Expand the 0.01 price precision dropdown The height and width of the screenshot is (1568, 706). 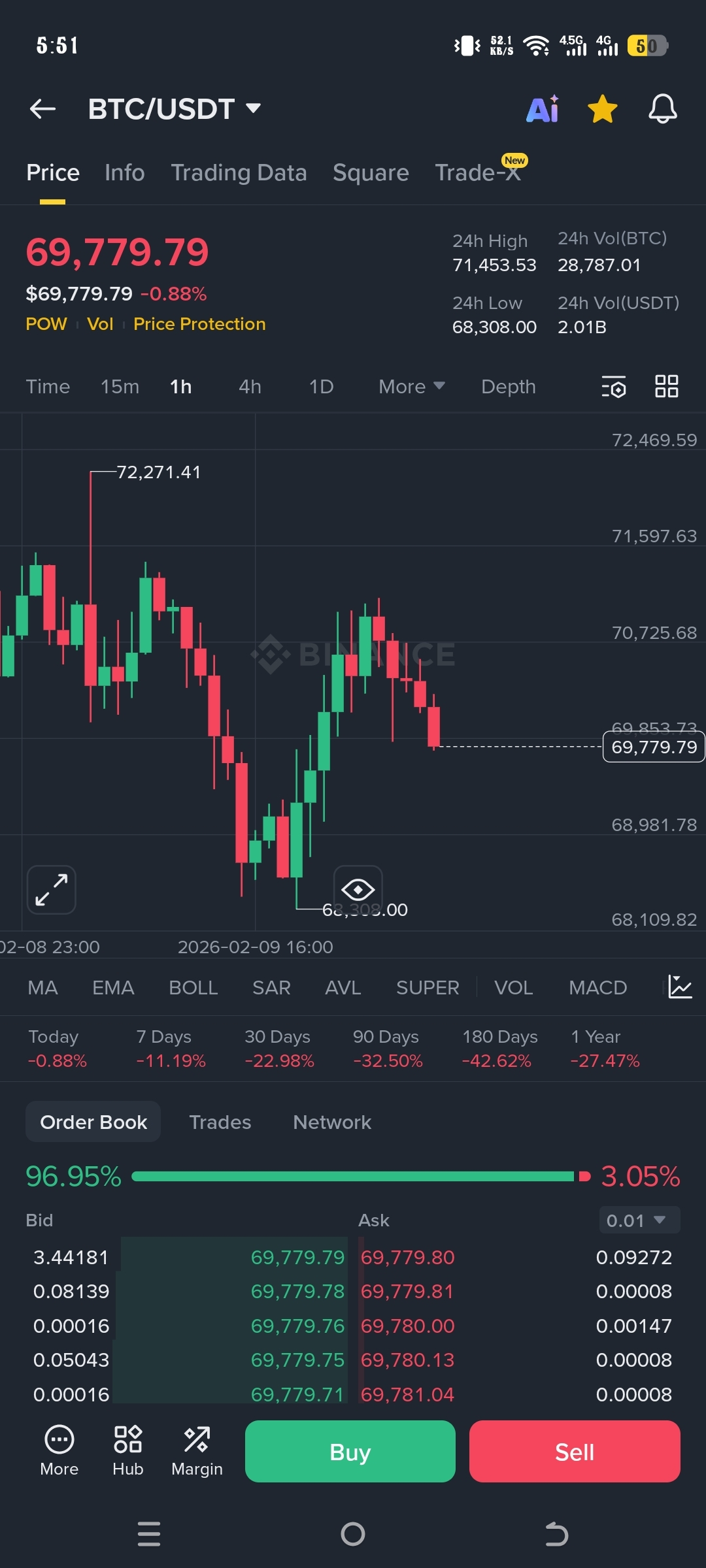639,1220
